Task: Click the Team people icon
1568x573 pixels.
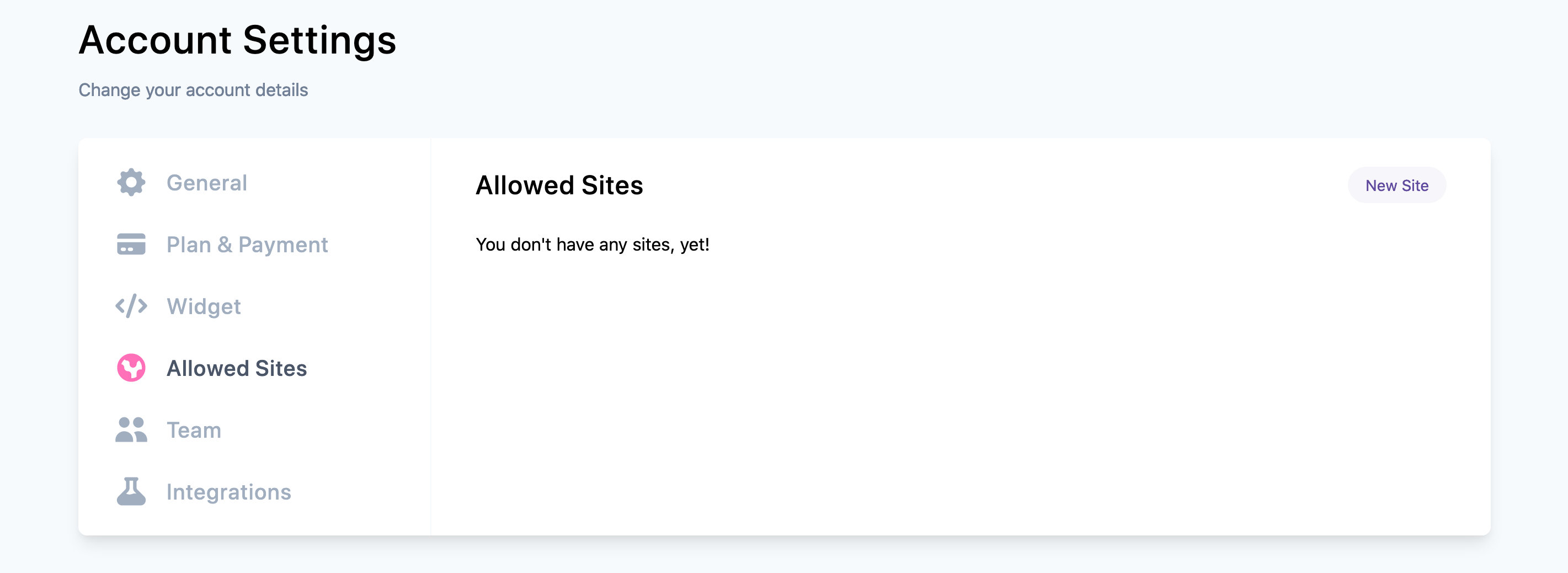Action: (131, 430)
